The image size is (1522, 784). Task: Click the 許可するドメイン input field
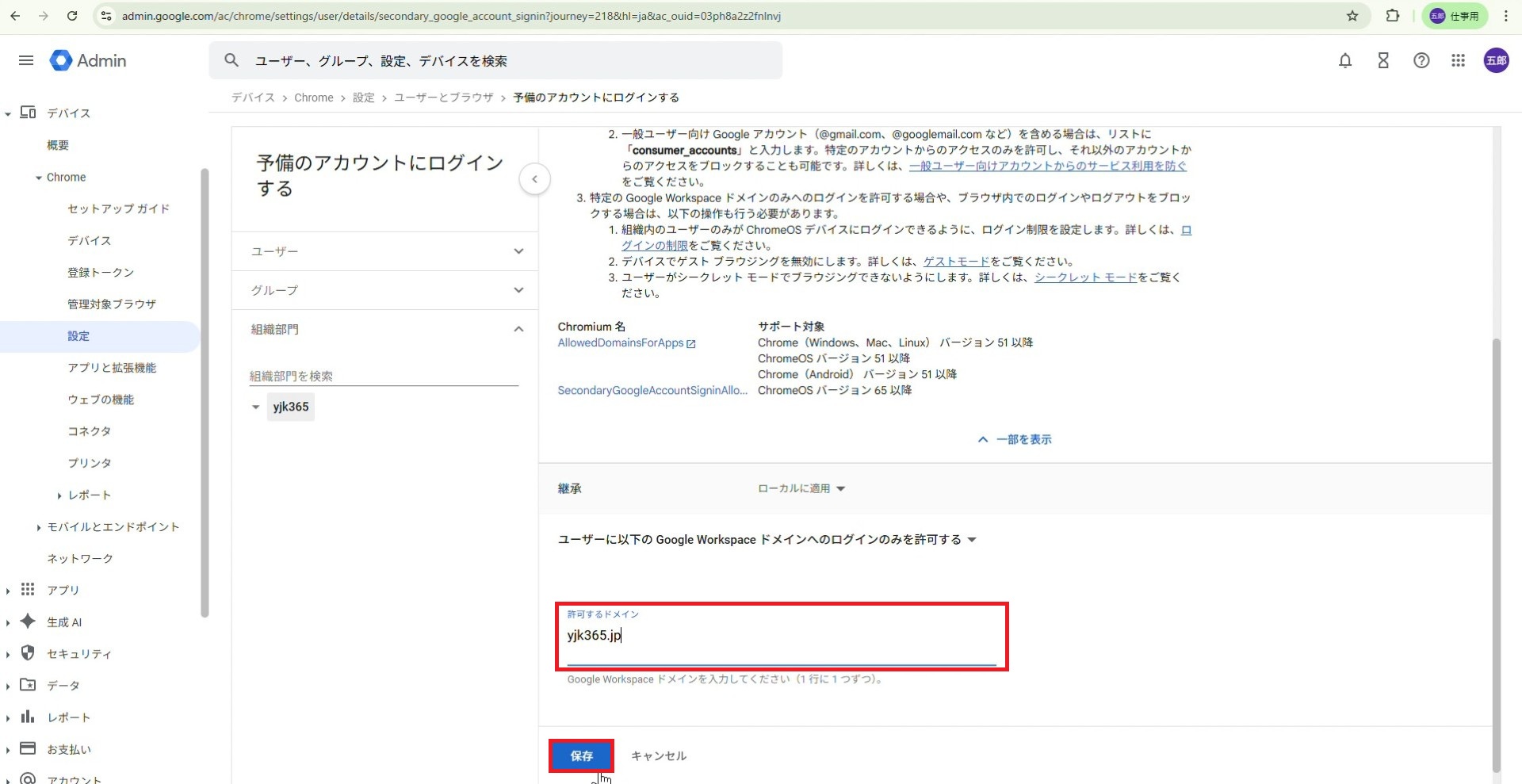[781, 636]
